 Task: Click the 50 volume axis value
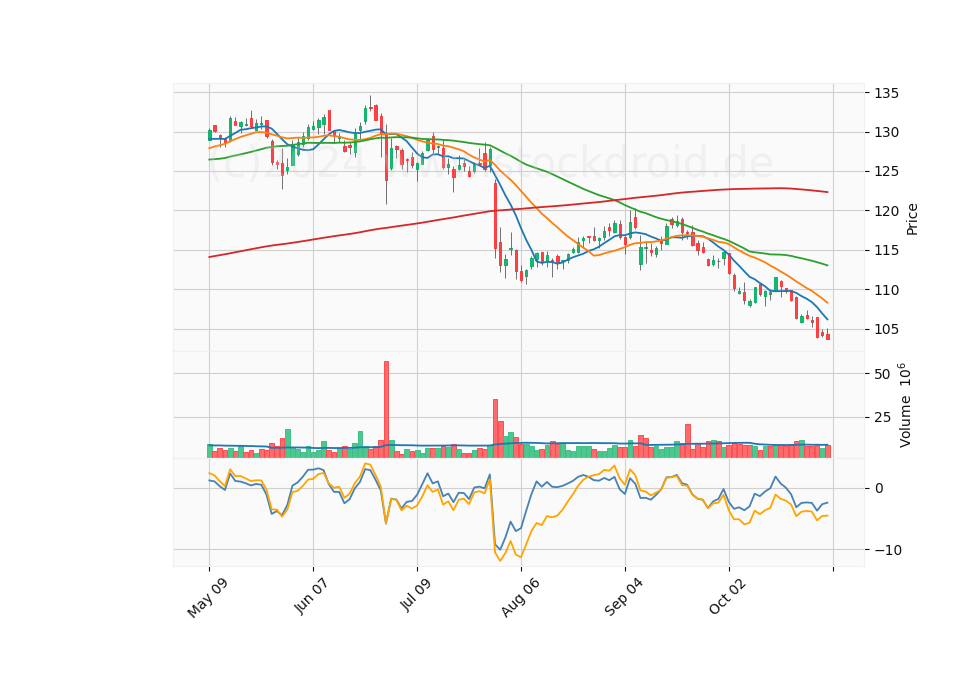pos(882,373)
